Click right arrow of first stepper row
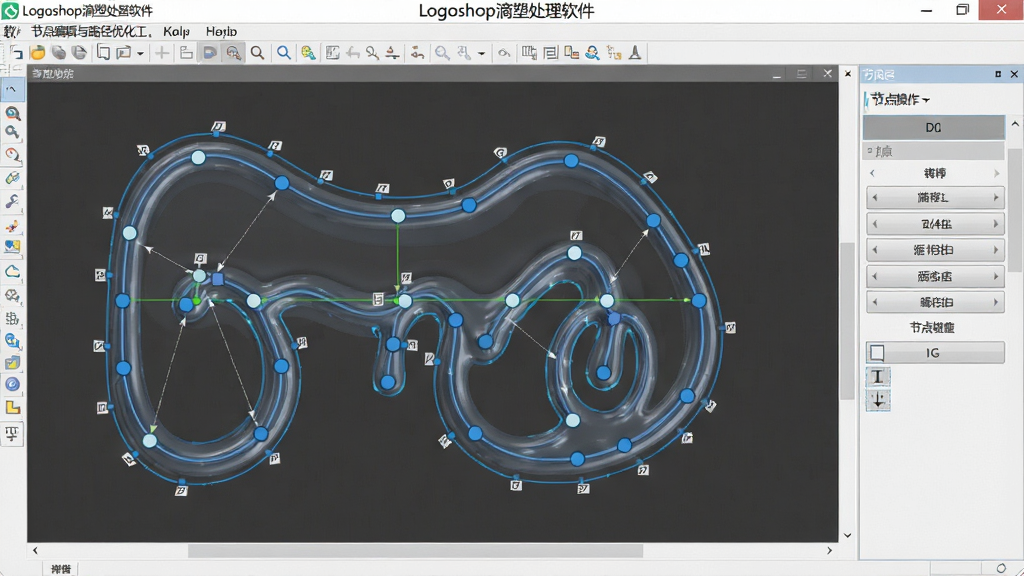The height and width of the screenshot is (576, 1024). coord(996,197)
